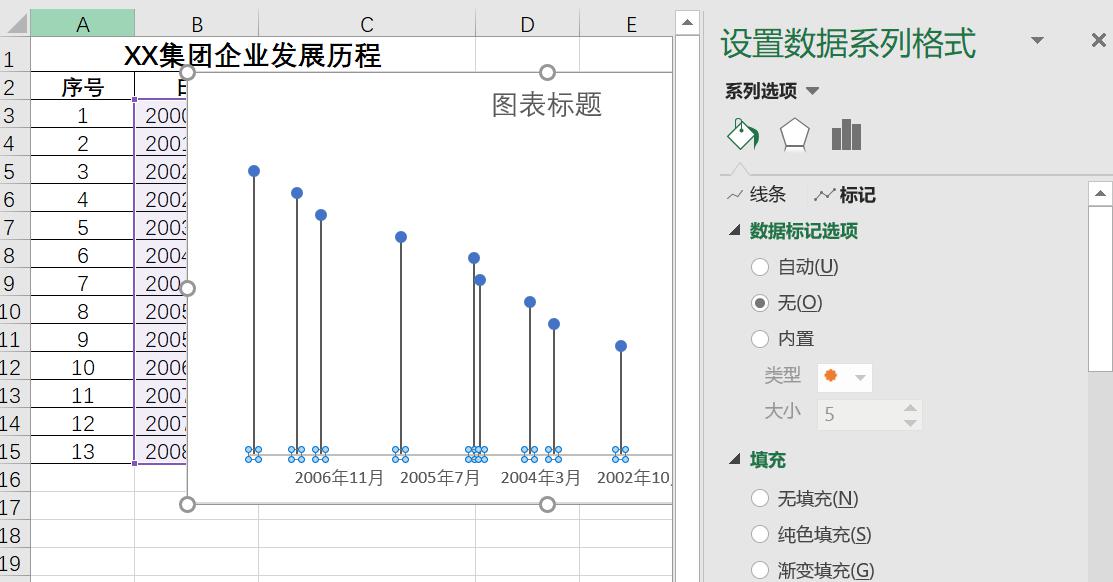Viewport: 1113px width, 582px height.
Task: Click the tallest data point marker
Action: coord(253,171)
